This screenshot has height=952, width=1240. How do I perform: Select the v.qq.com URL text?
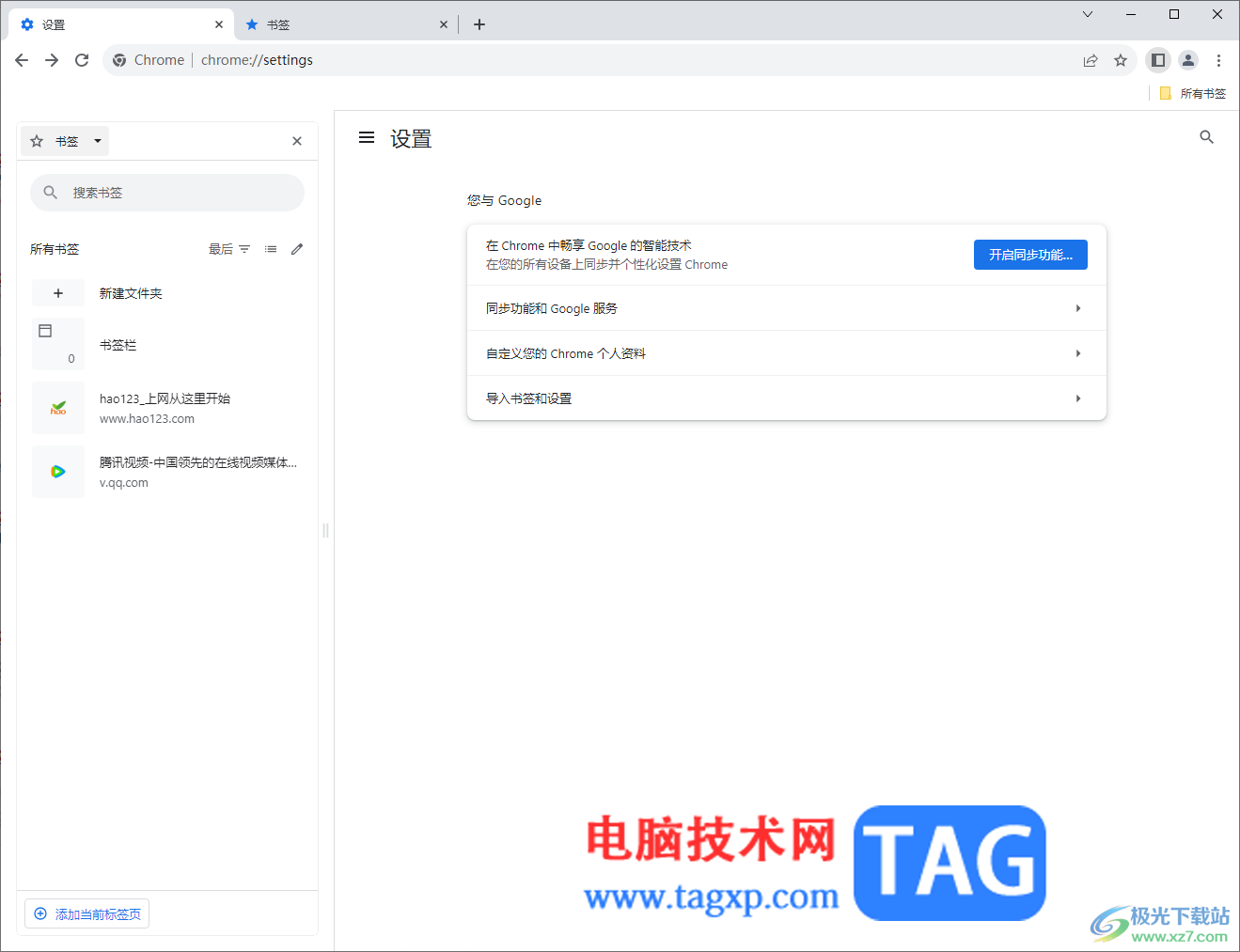pos(124,483)
